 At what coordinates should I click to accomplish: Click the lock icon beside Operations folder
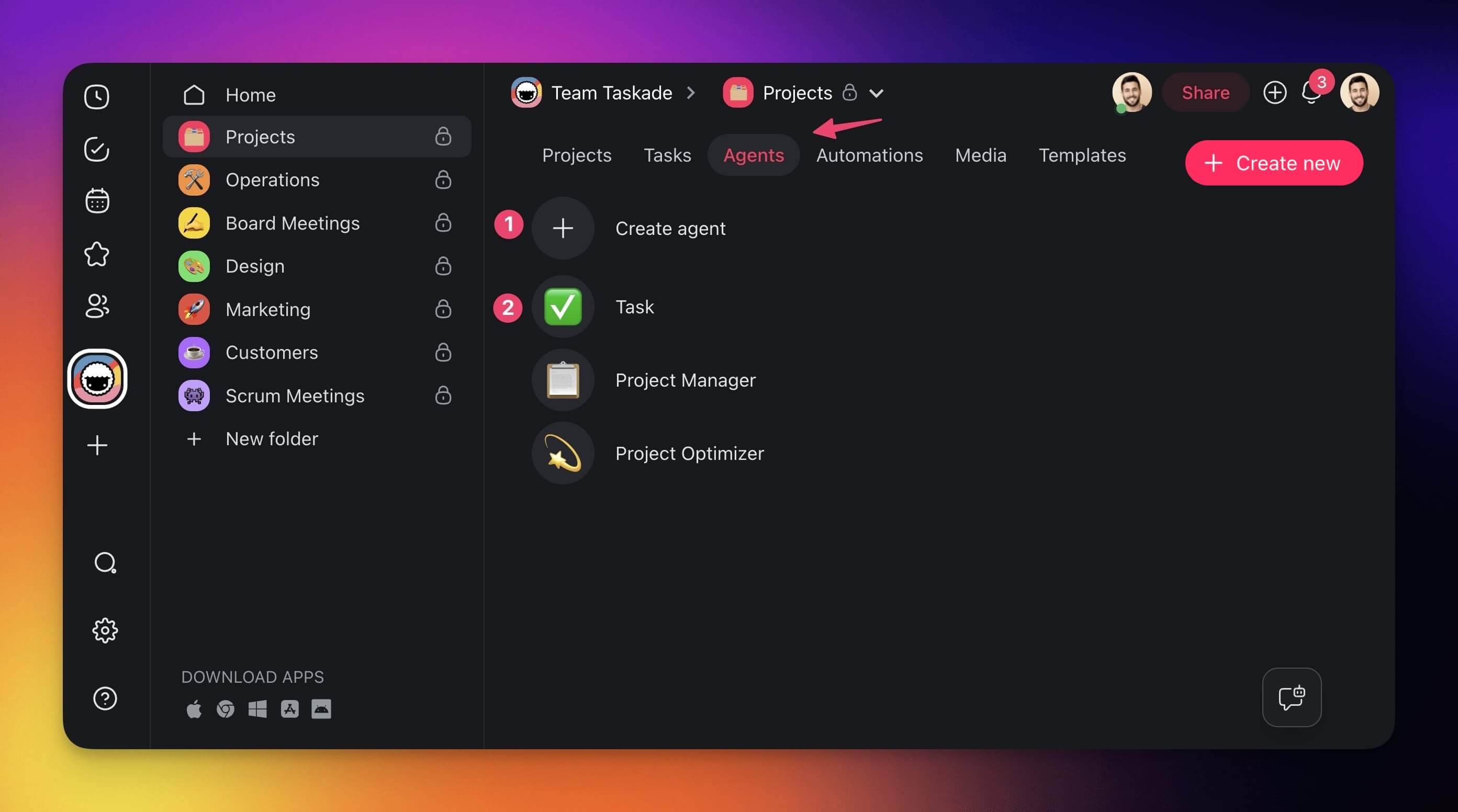(x=443, y=180)
